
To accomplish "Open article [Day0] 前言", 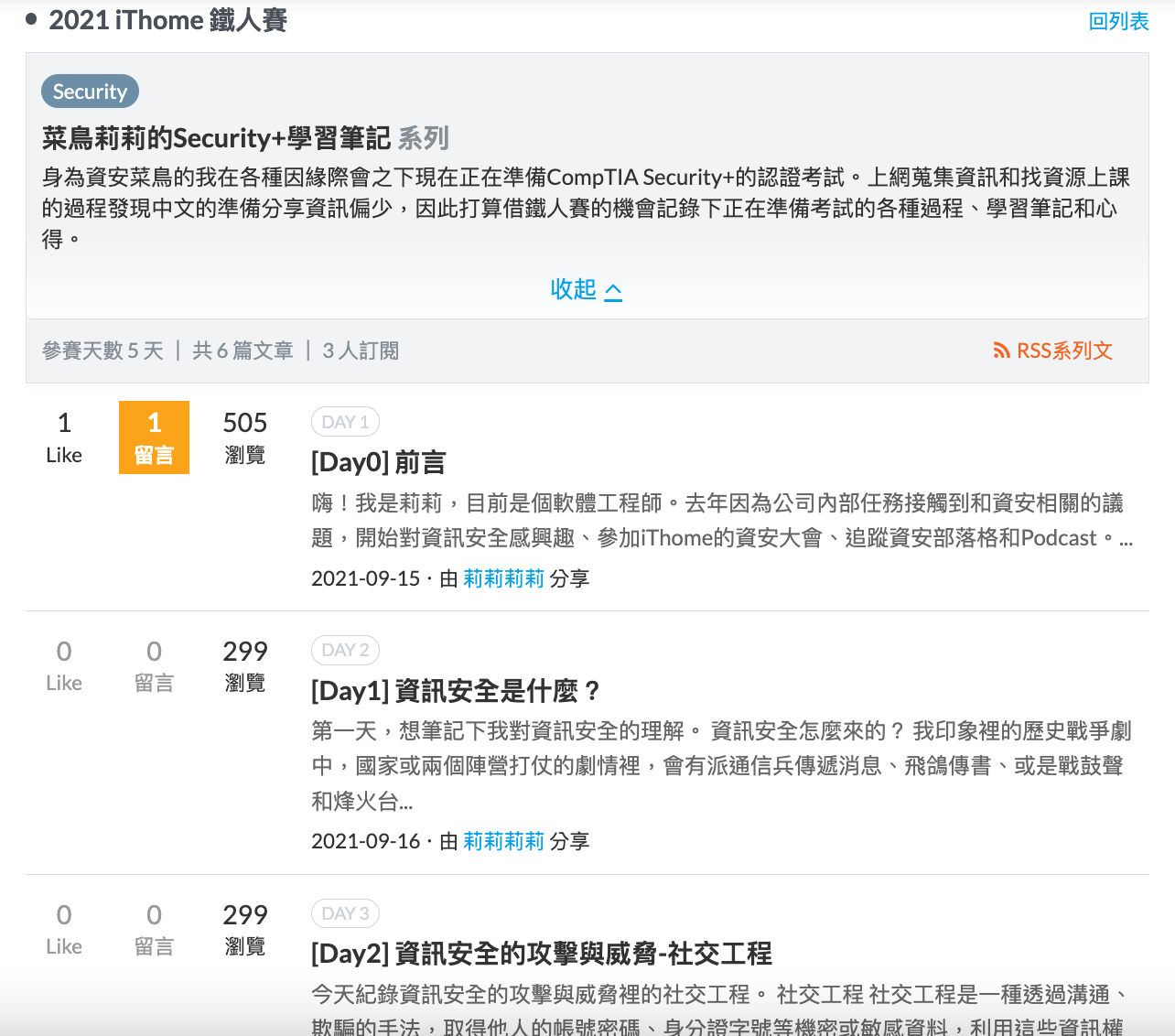I will point(378,462).
